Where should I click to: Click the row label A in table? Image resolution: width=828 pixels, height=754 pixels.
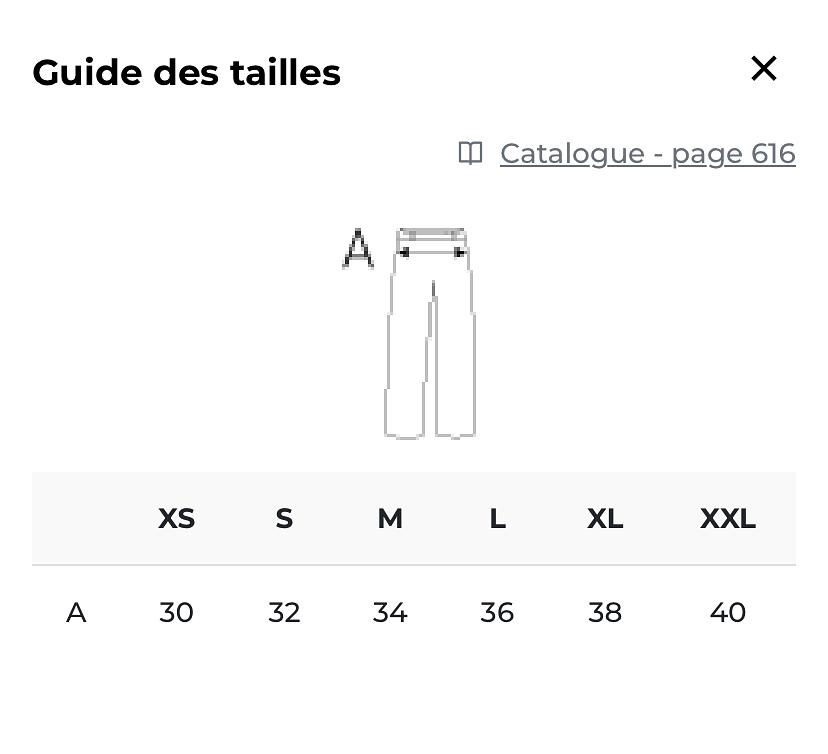[76, 613]
